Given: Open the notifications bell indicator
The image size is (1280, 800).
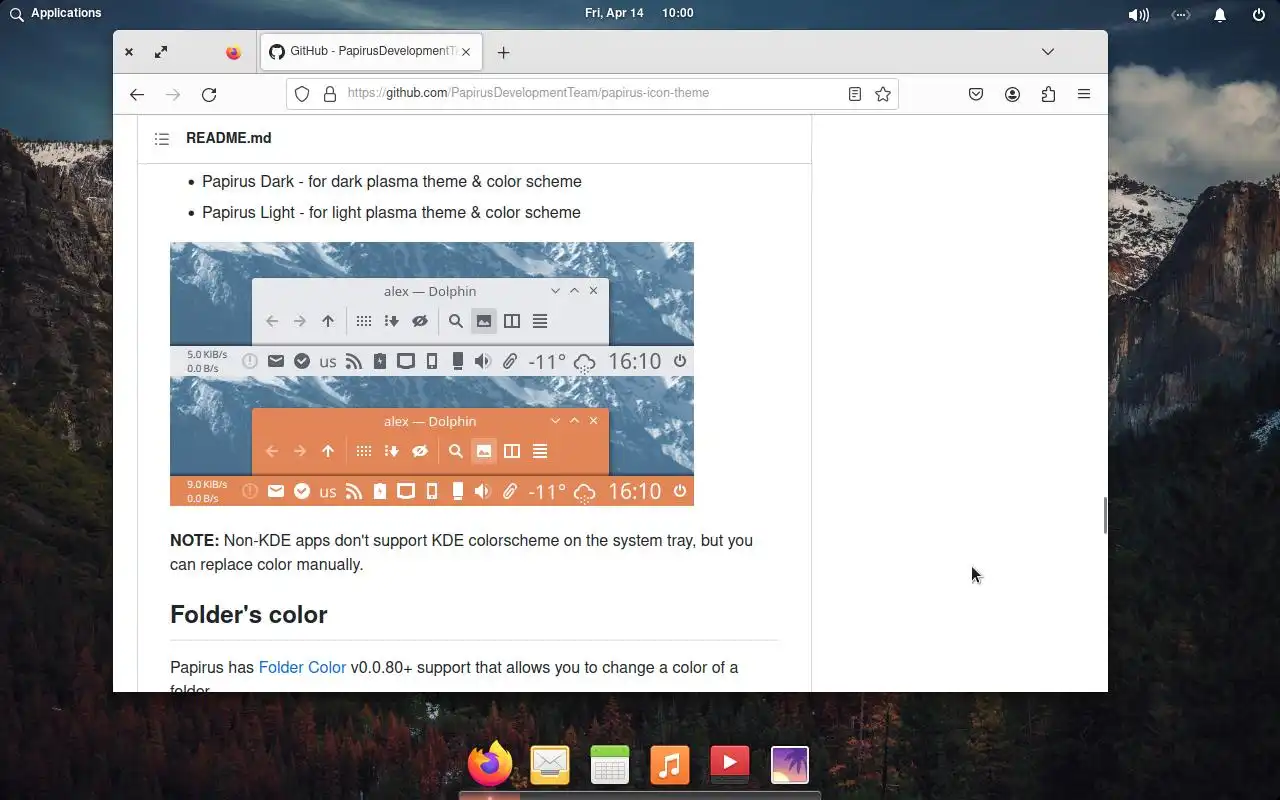Looking at the screenshot, I should pyautogui.click(x=1220, y=14).
